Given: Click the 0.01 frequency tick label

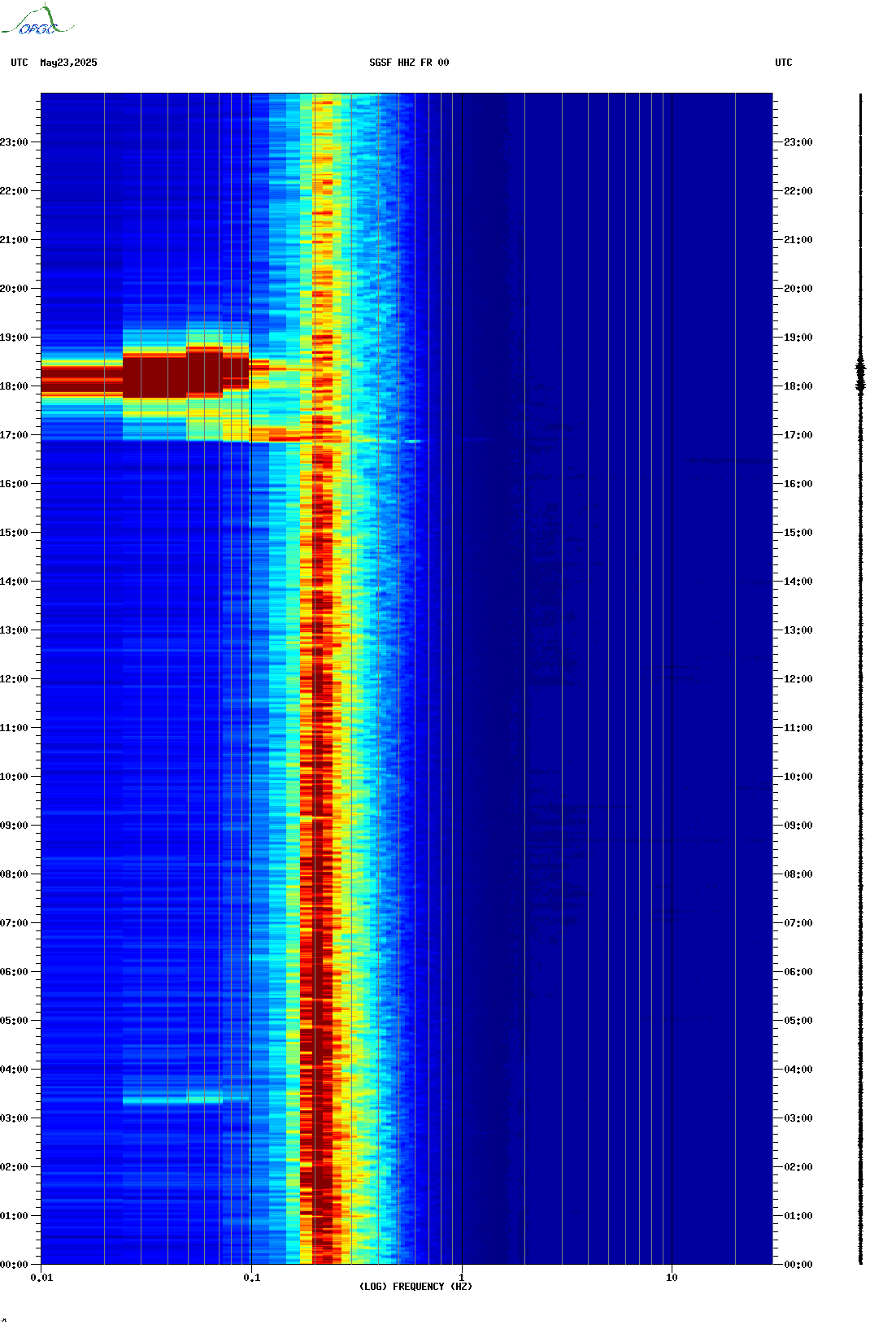Looking at the screenshot, I should coord(41,1278).
